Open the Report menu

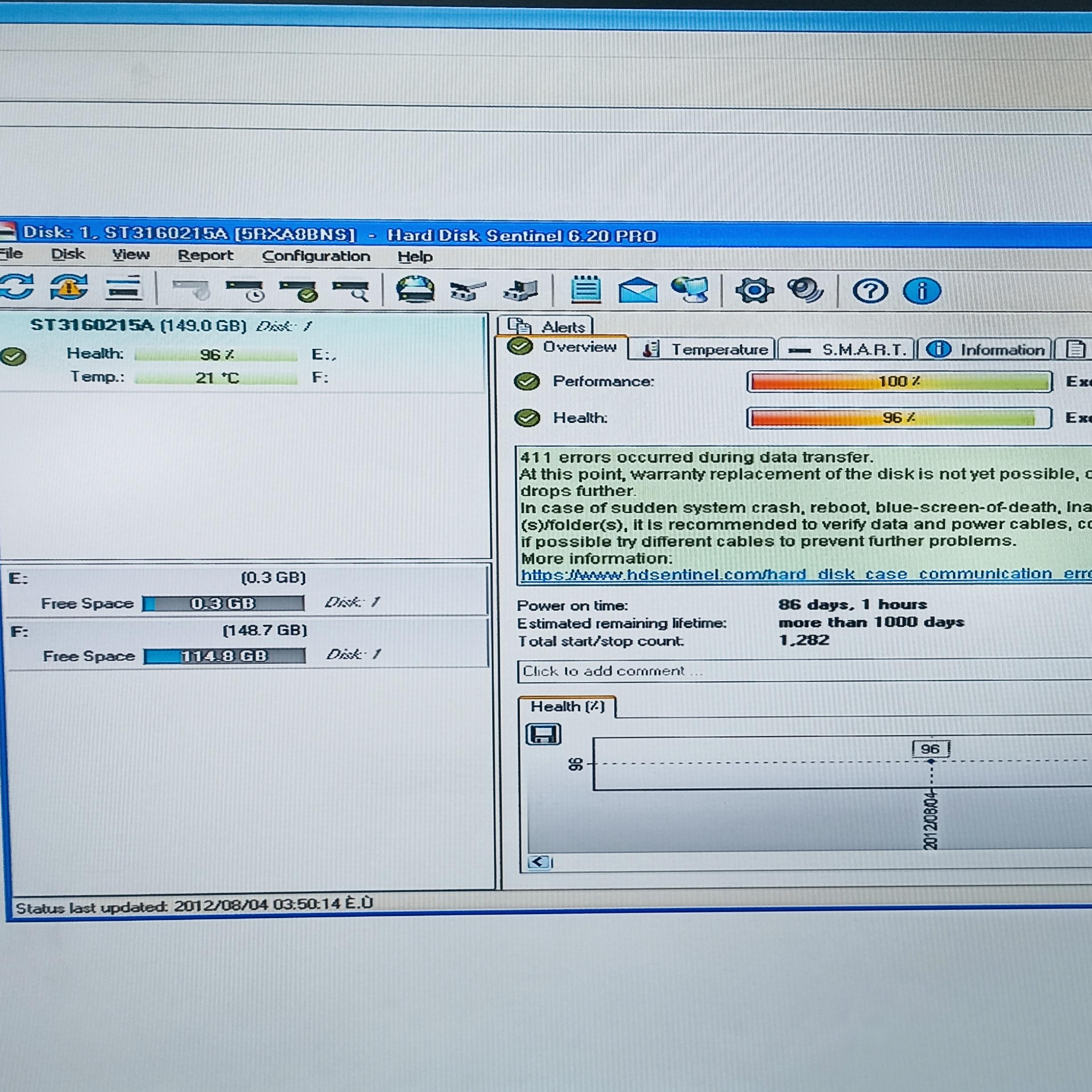(x=205, y=255)
